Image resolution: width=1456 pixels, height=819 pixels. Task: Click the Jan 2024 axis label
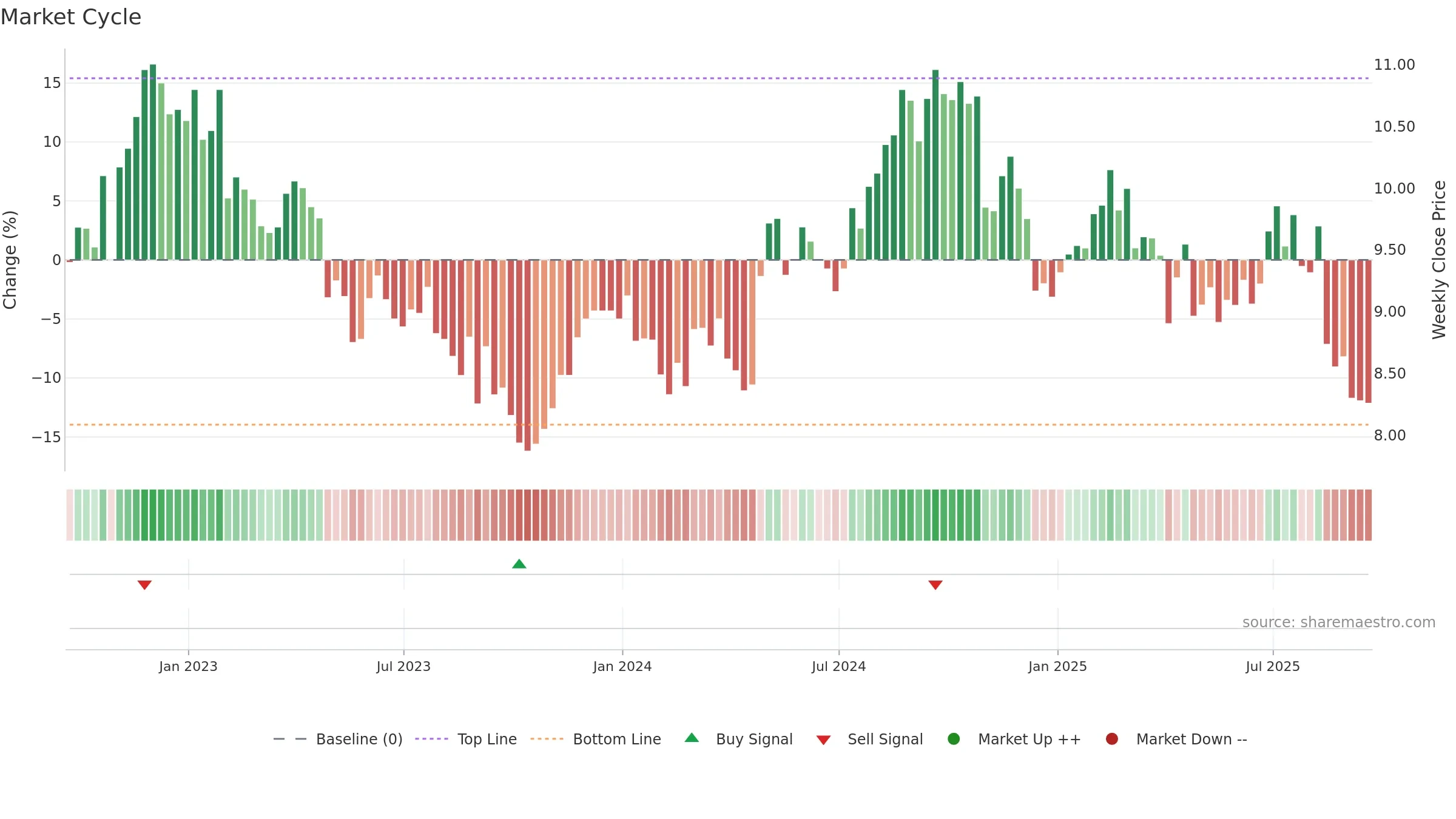pyautogui.click(x=622, y=667)
